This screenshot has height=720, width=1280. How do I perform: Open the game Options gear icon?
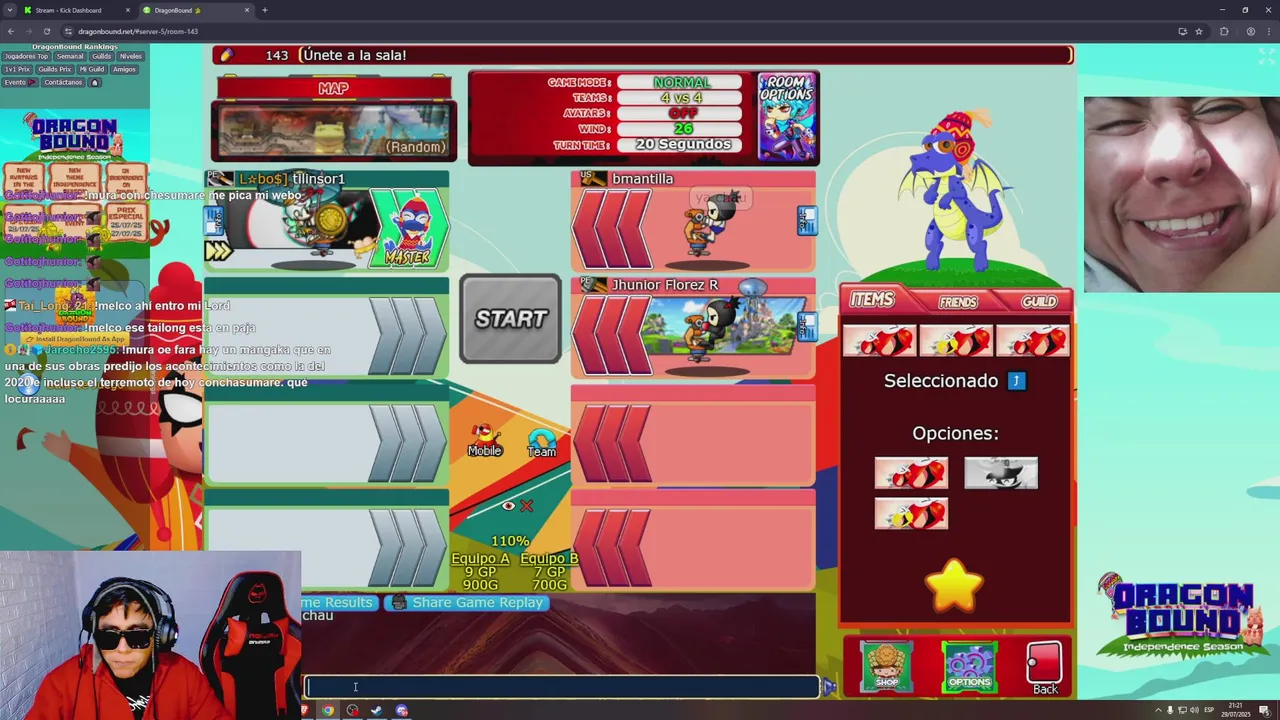tap(969, 667)
